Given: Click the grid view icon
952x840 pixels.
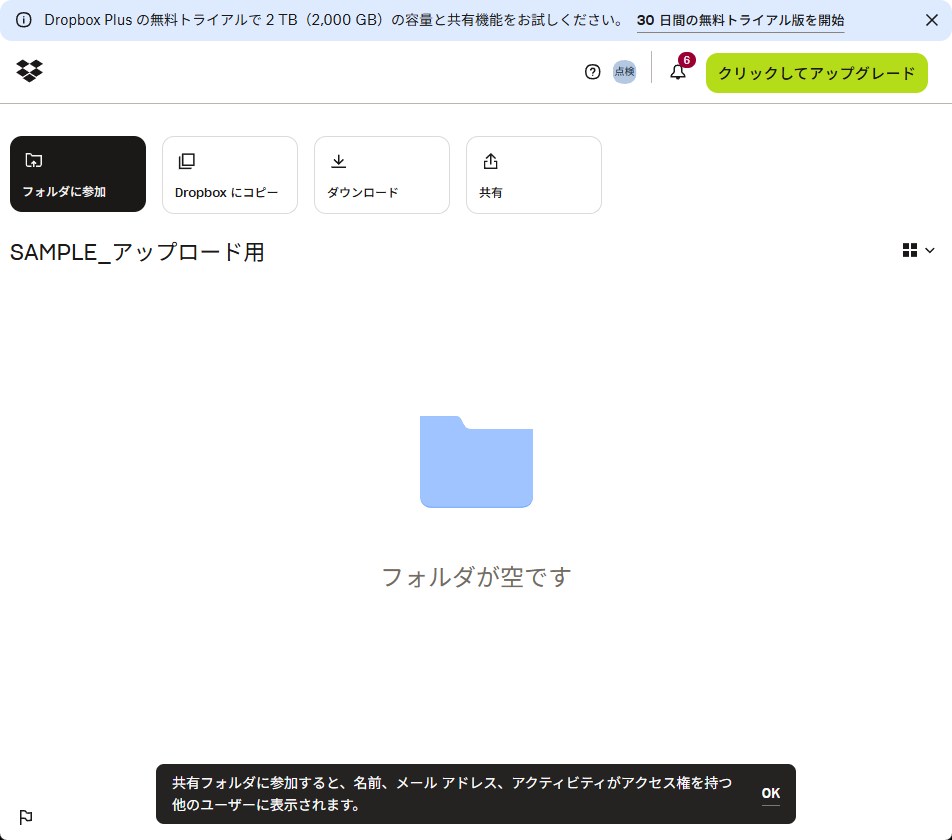Looking at the screenshot, I should pos(910,250).
